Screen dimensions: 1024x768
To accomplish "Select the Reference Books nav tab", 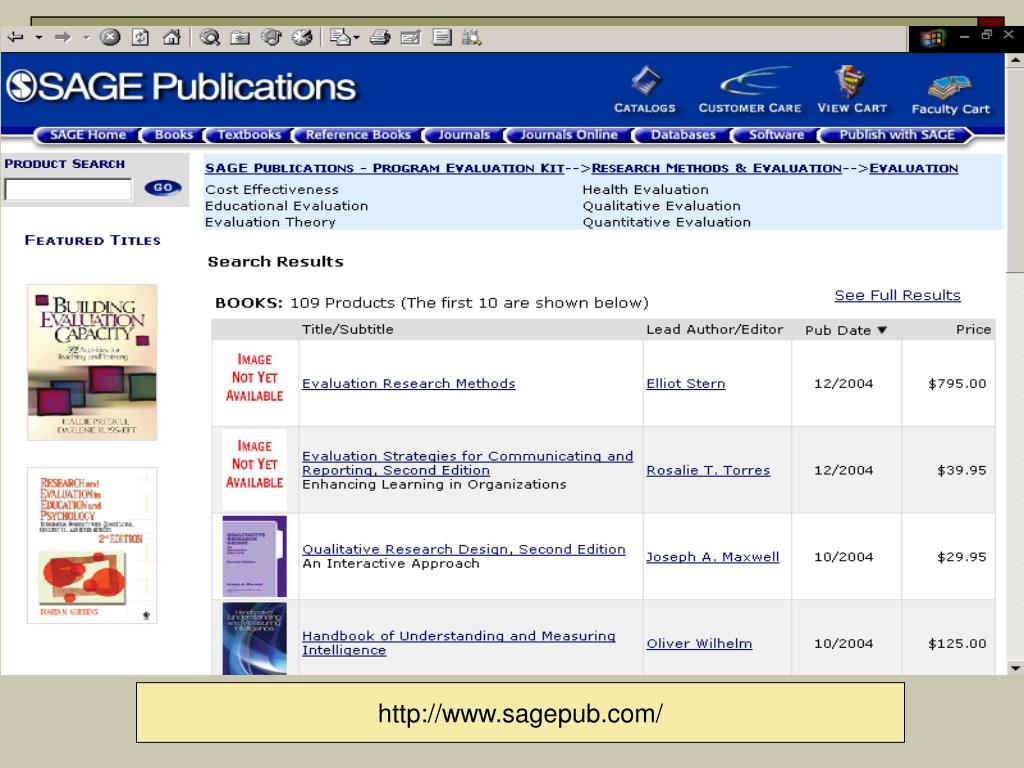I will click(358, 135).
